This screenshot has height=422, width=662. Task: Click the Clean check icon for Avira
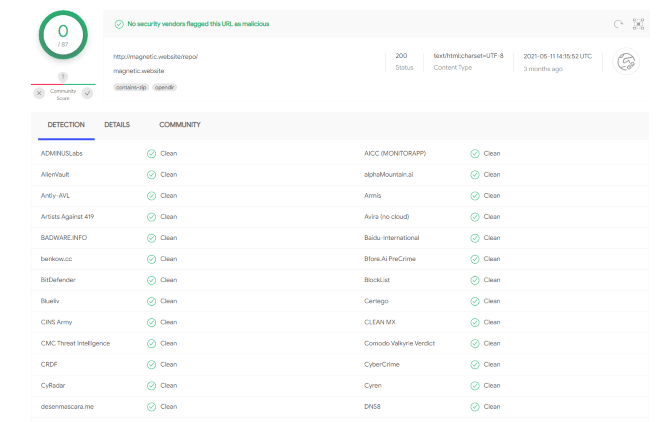coord(475,217)
